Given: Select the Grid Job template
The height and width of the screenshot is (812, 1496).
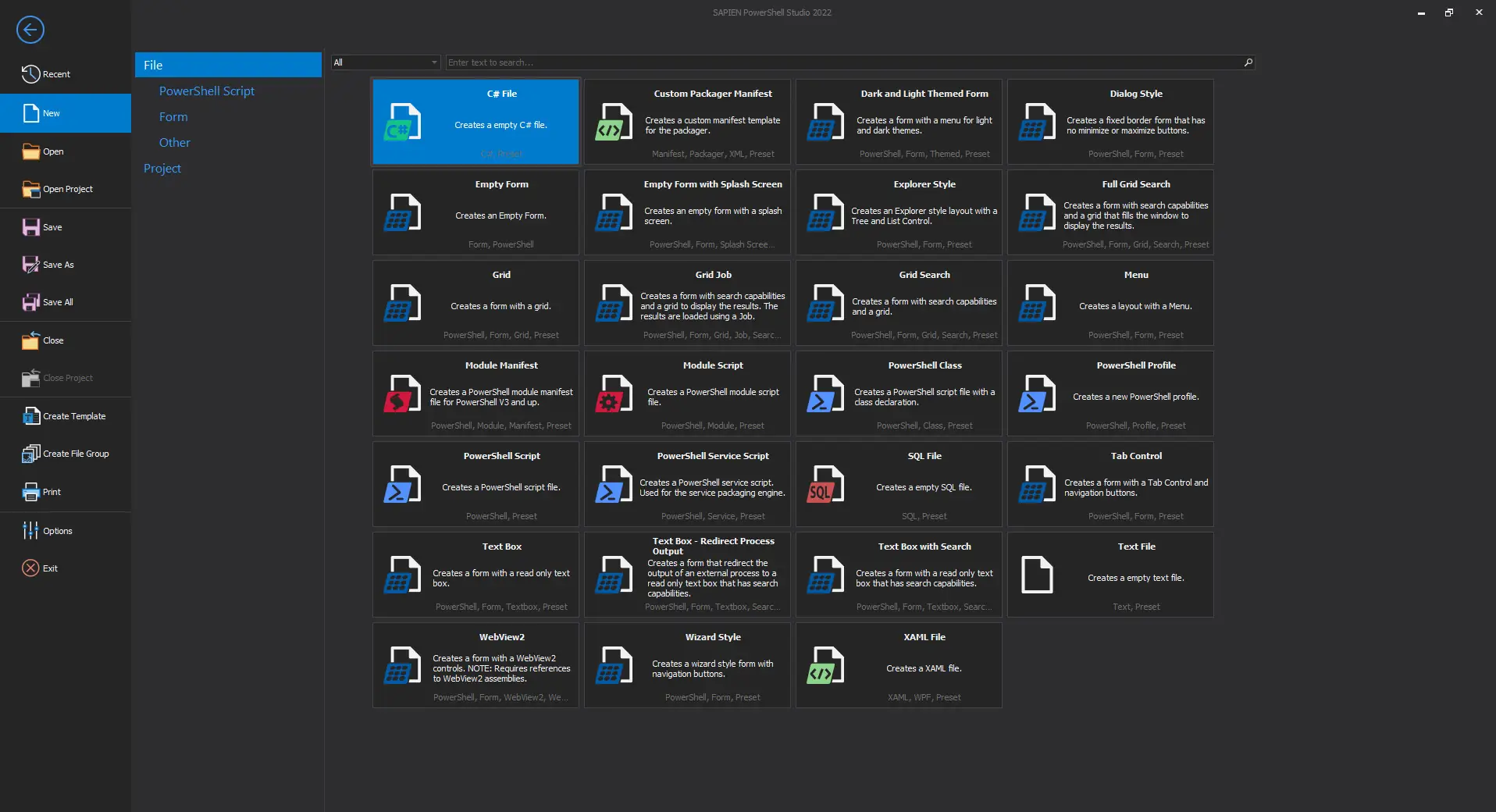Looking at the screenshot, I should pos(686,303).
